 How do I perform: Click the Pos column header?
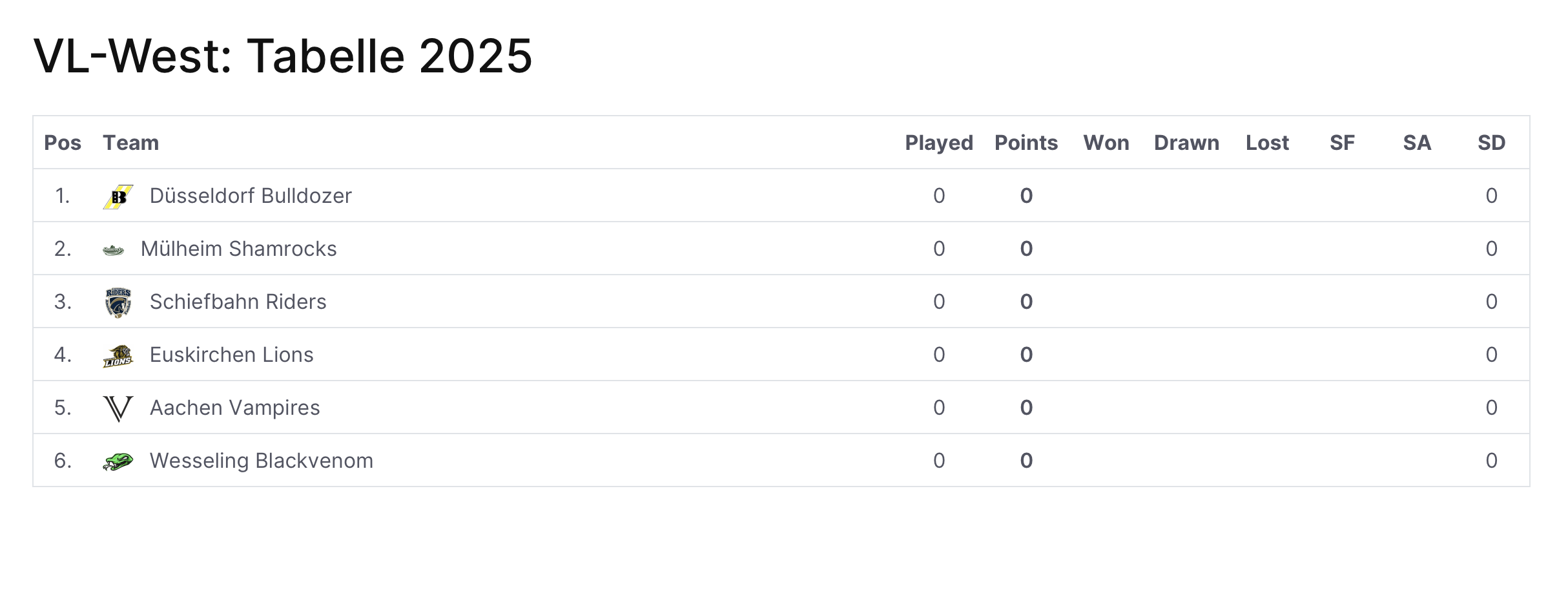click(63, 143)
